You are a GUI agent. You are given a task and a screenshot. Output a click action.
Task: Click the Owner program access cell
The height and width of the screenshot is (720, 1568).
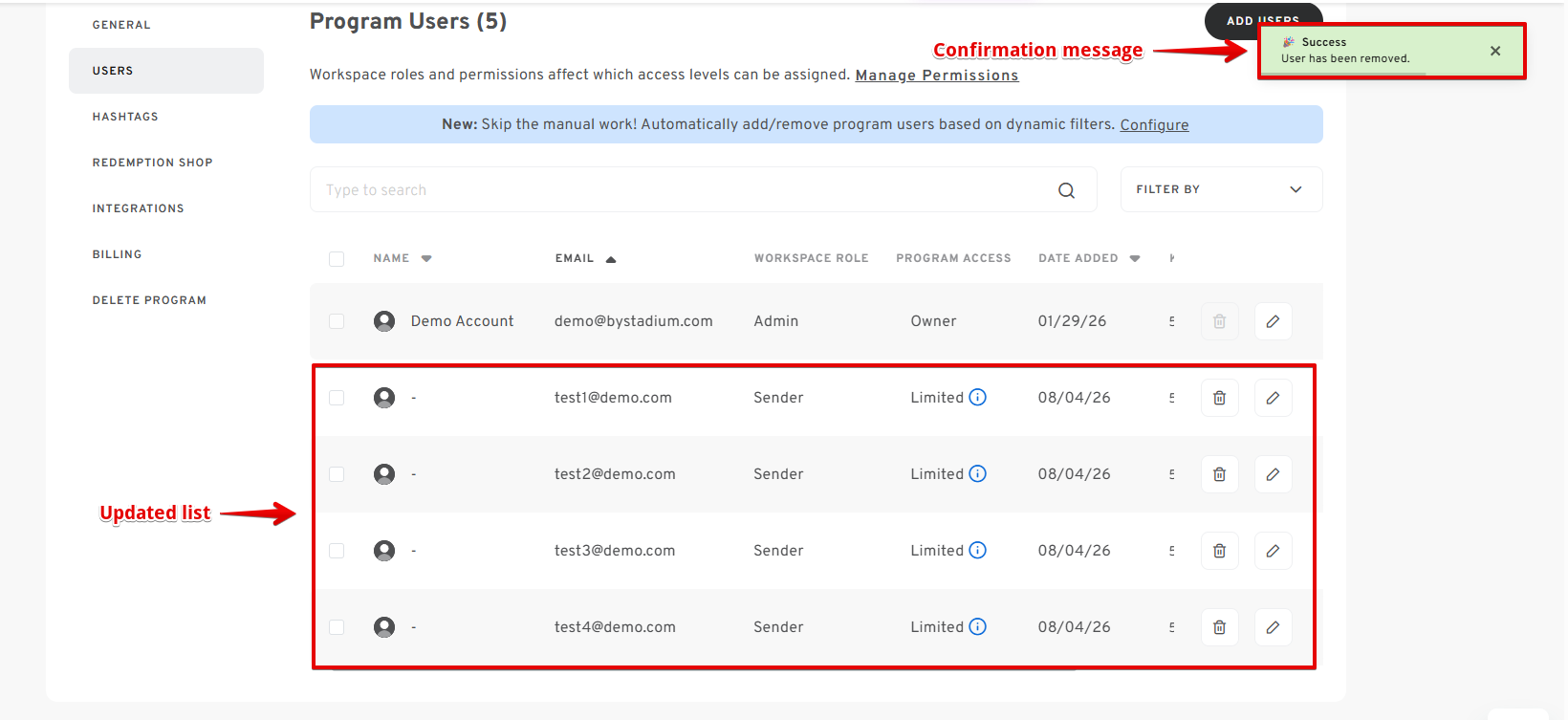point(933,321)
